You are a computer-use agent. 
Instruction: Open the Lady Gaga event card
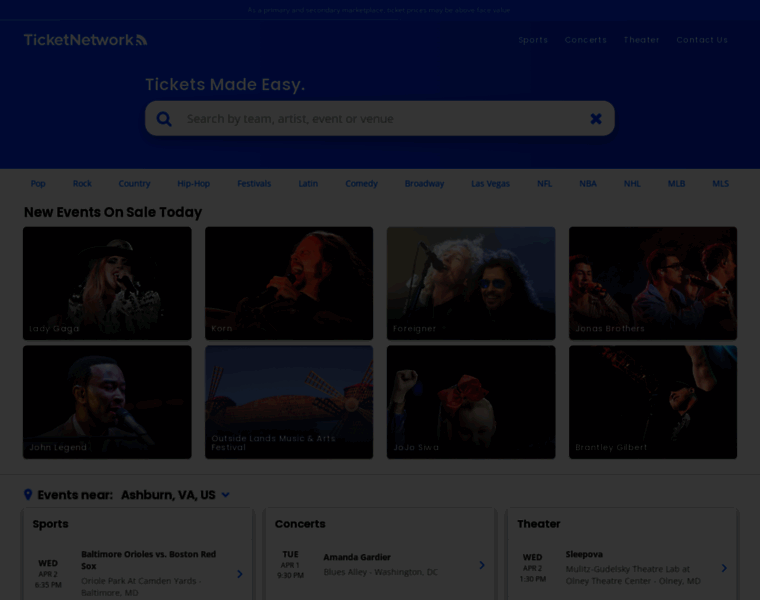107,283
